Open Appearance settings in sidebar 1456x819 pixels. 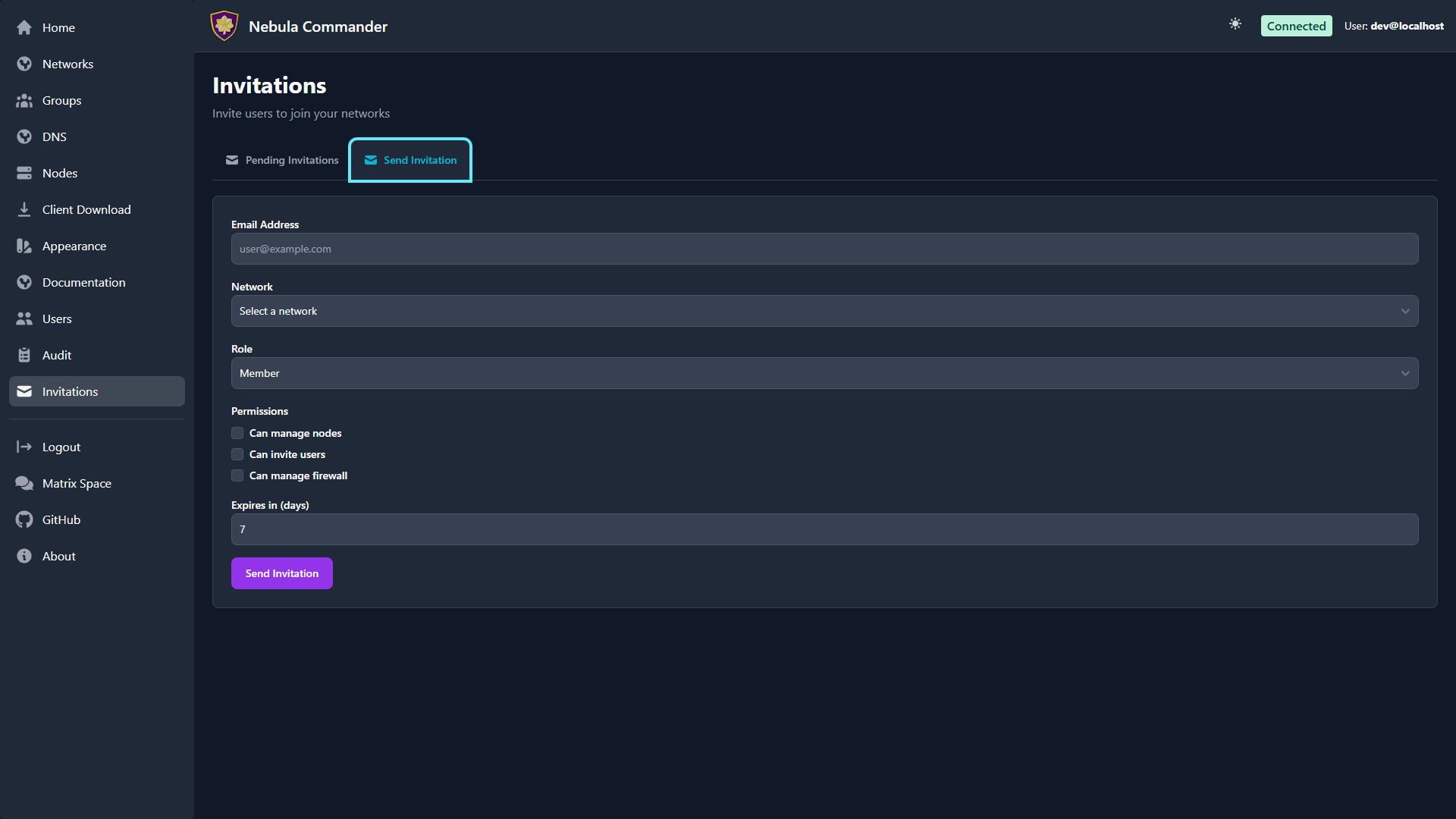coord(97,246)
